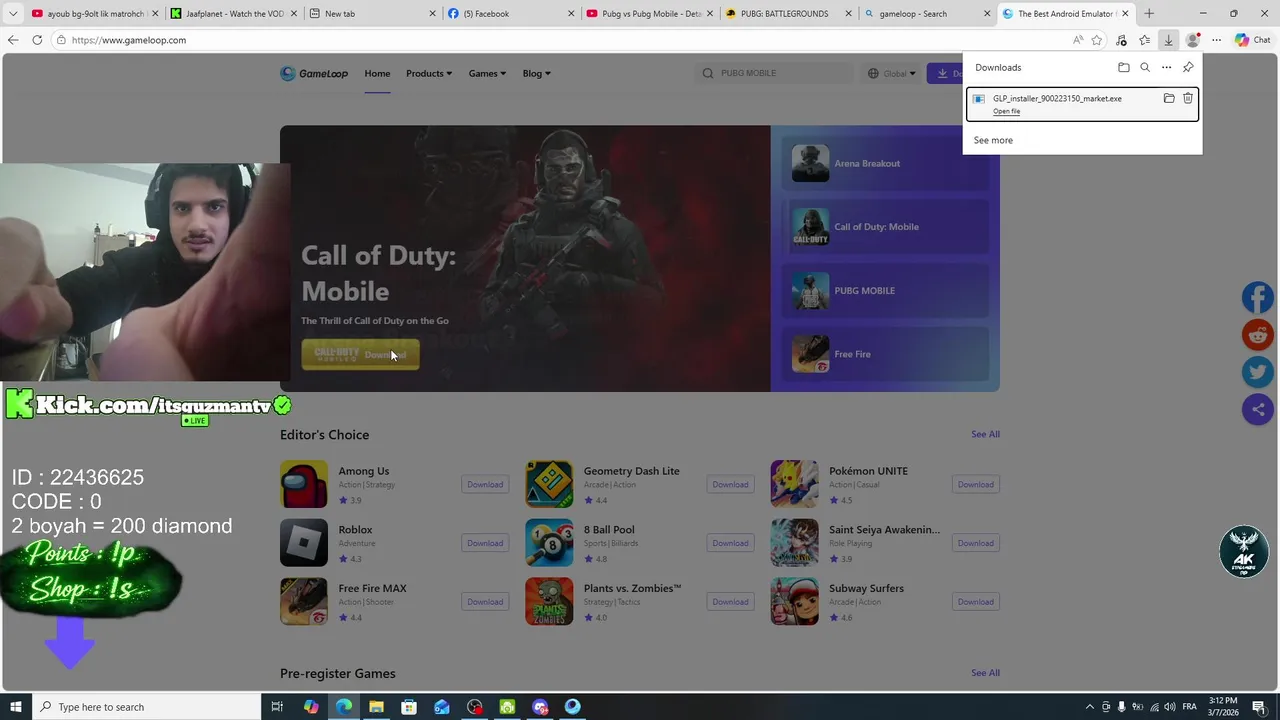Select PUBG MOBILE in banner list

[885, 291]
